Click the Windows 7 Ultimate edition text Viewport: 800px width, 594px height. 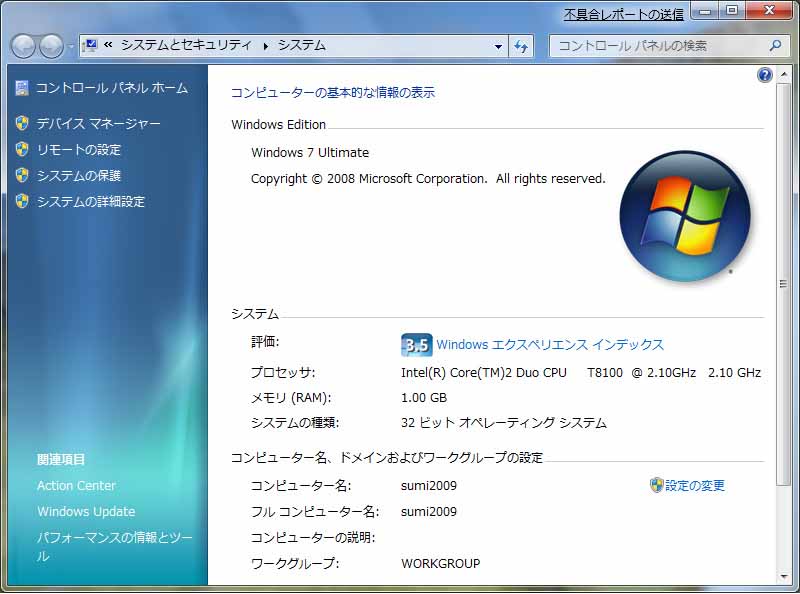310,153
